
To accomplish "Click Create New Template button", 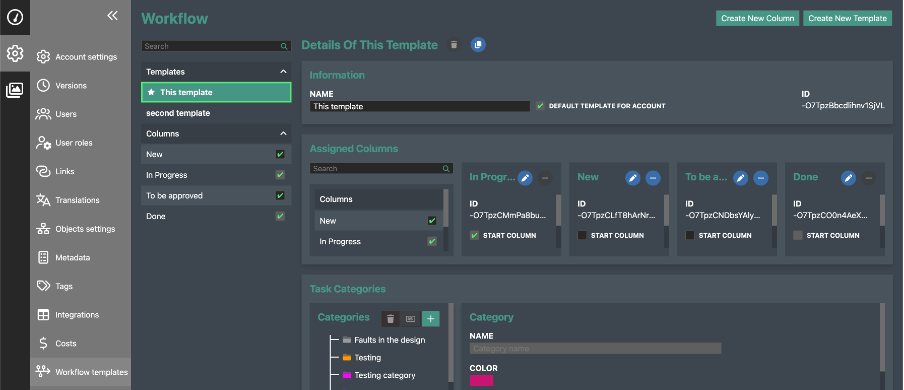I will coord(847,18).
